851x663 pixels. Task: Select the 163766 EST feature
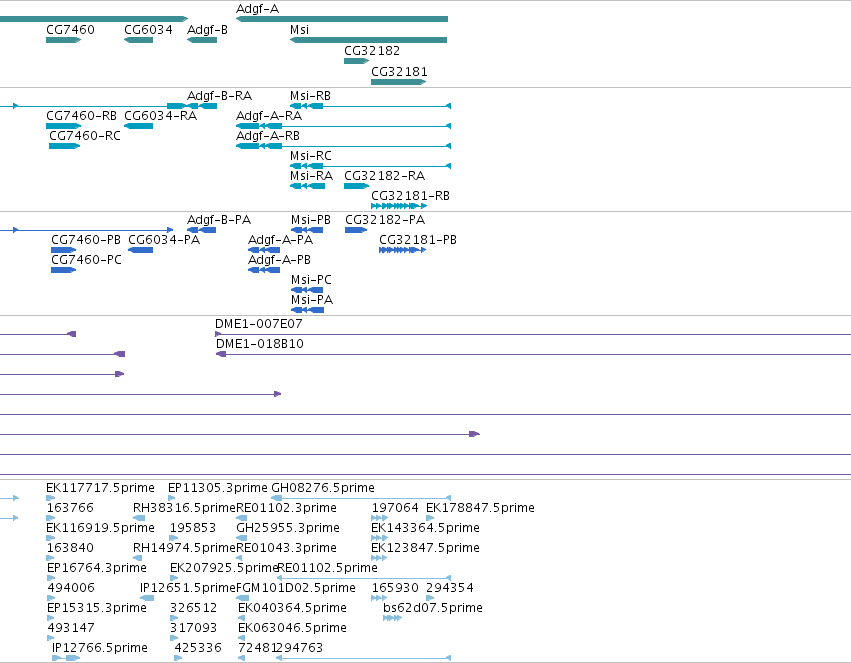[50, 518]
